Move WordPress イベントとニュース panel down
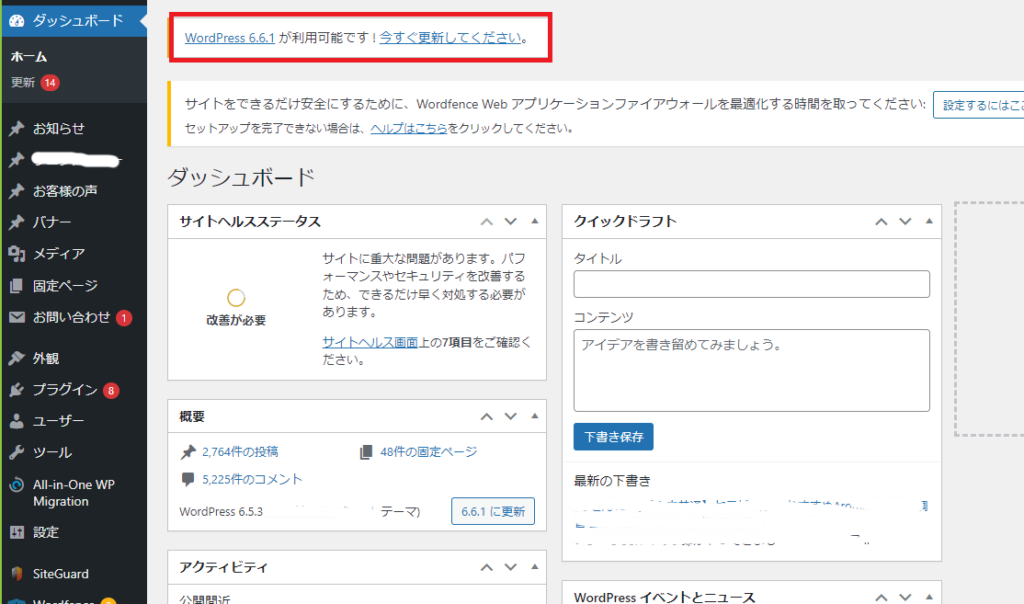The width and height of the screenshot is (1024, 604). pyautogui.click(x=905, y=597)
